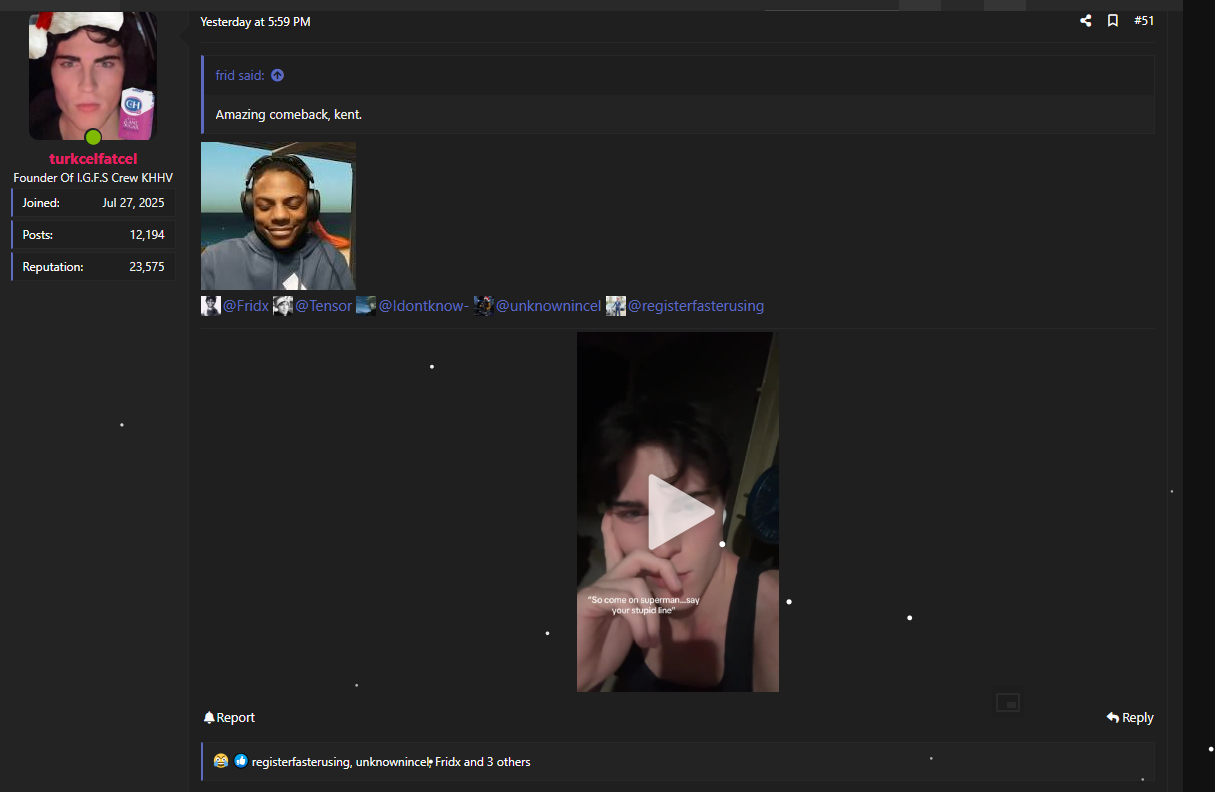1215x792 pixels.
Task: Bookmark this post with the bookmark icon
Action: click(1112, 21)
